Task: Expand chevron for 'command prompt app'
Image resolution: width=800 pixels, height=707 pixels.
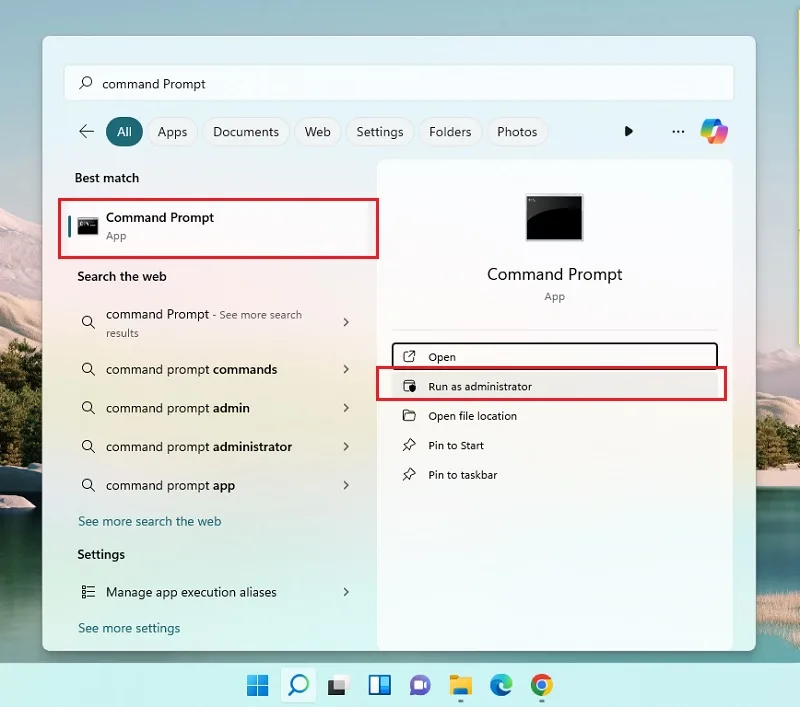Action: click(346, 485)
